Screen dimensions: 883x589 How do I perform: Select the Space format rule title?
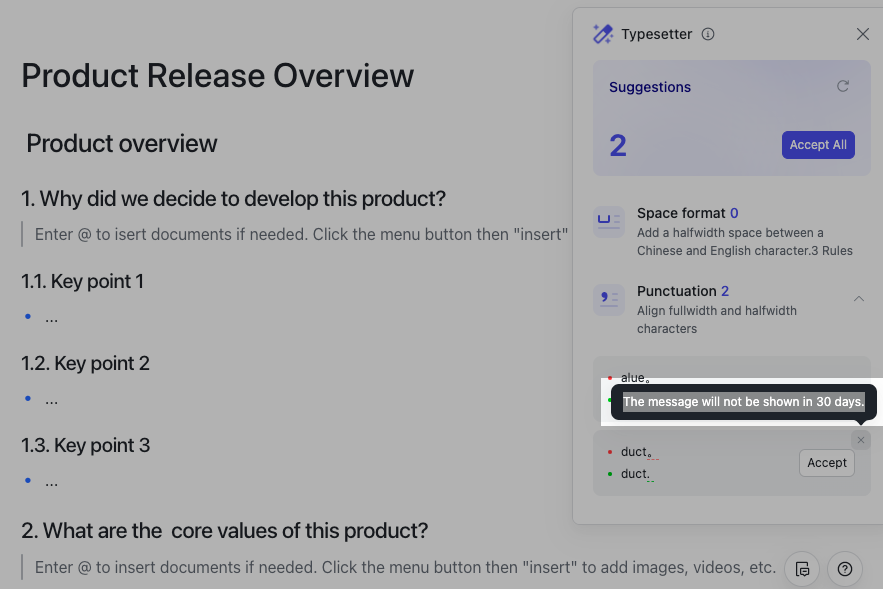[x=680, y=213]
